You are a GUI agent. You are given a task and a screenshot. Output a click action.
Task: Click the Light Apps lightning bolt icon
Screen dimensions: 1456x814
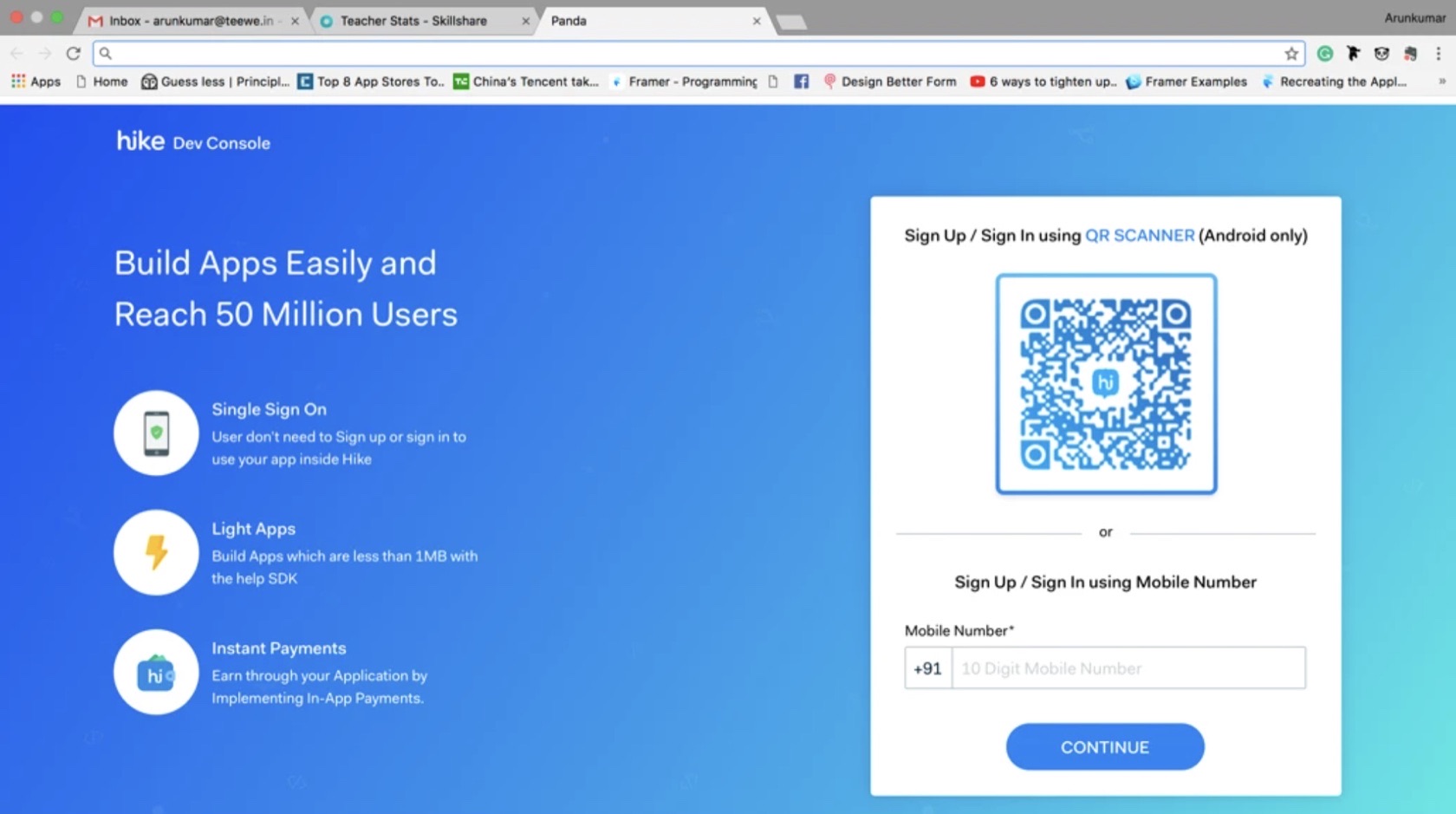(156, 552)
